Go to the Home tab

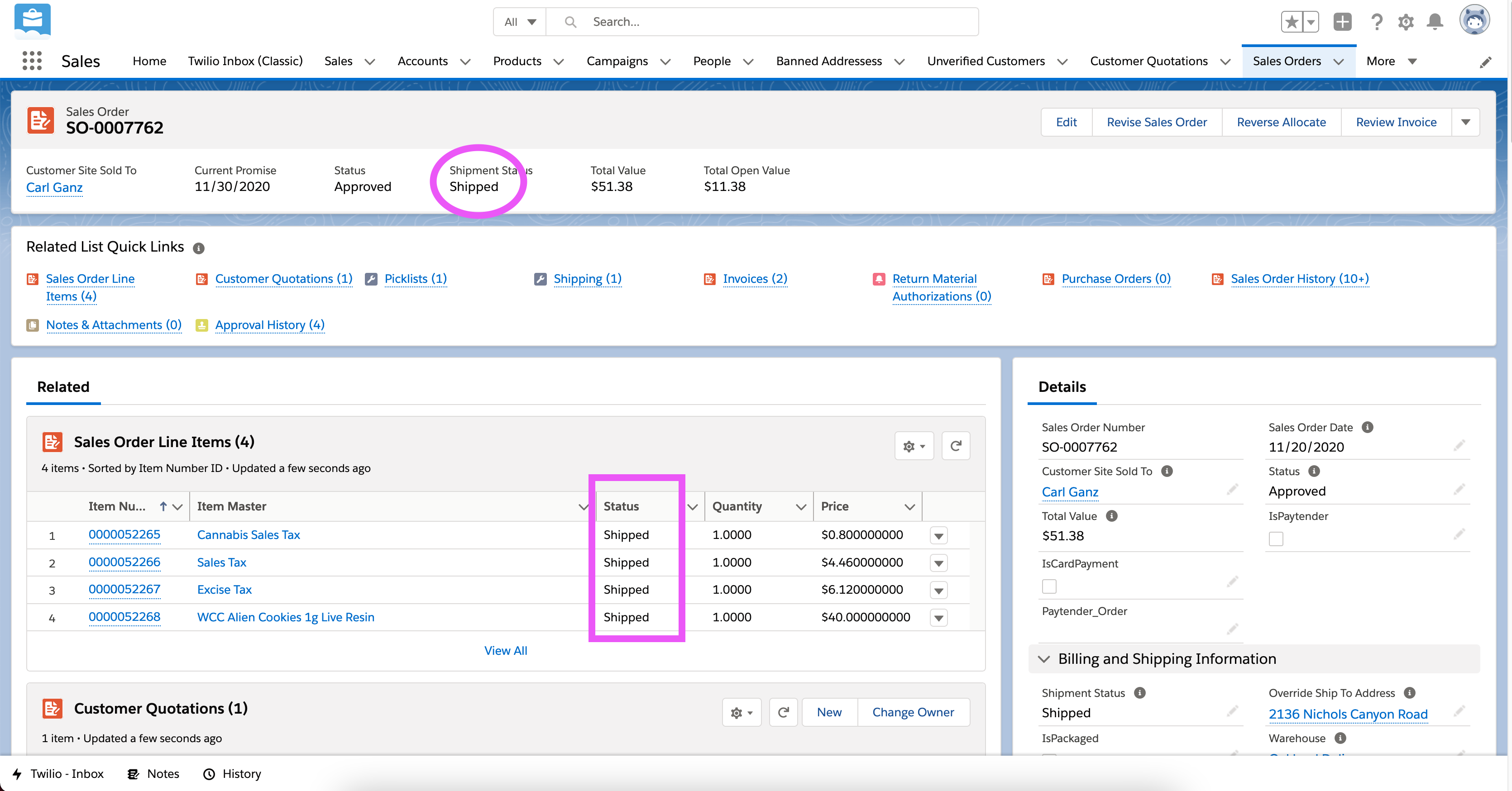pyautogui.click(x=149, y=61)
